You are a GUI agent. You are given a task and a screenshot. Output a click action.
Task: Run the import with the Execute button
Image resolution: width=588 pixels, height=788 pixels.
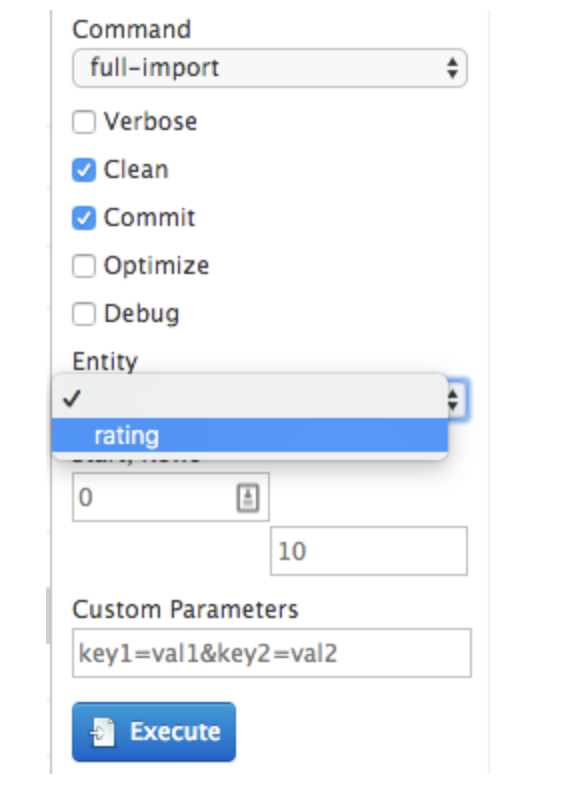pyautogui.click(x=154, y=732)
